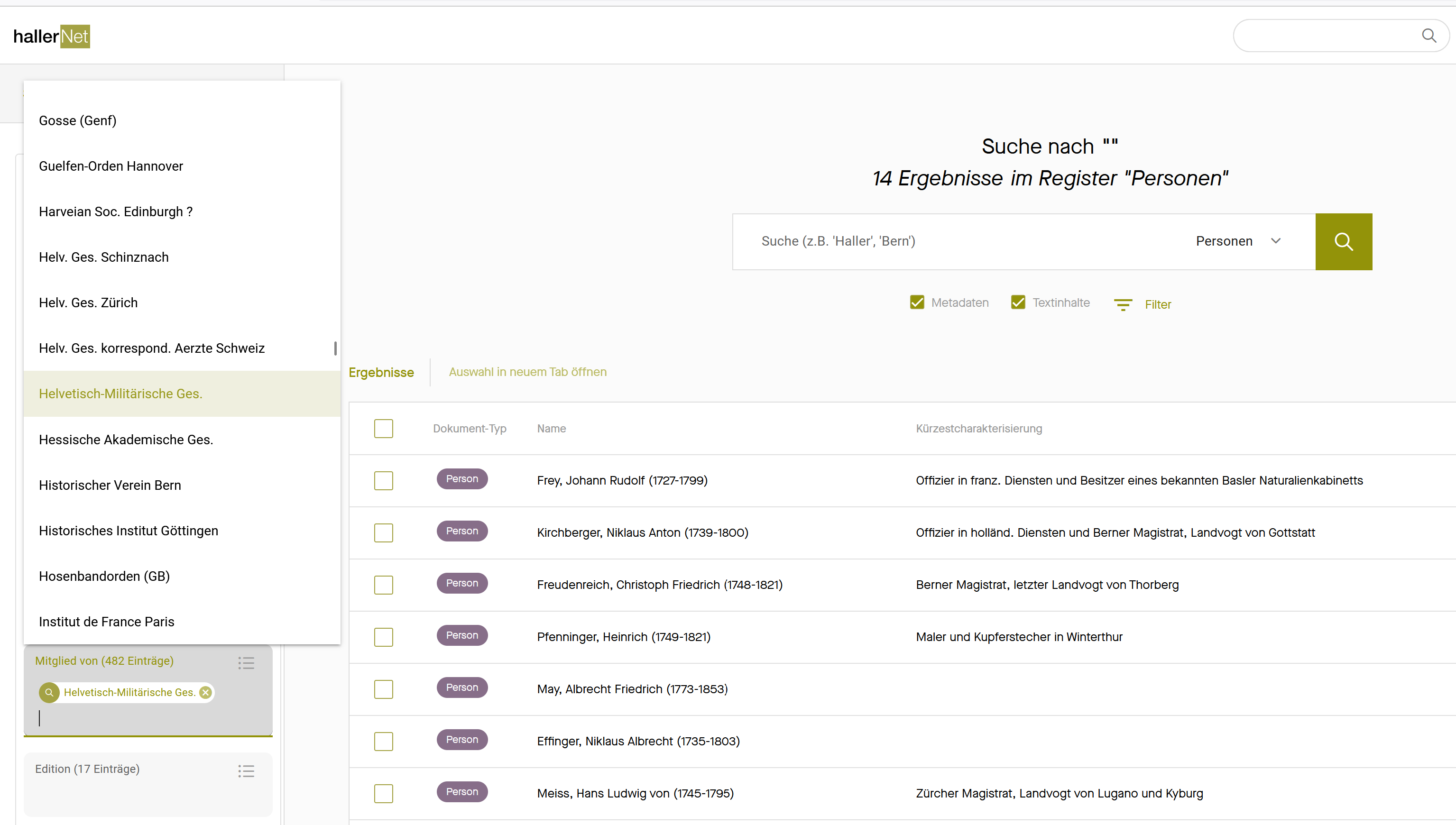This screenshot has width=1456, height=825.
Task: Select the row checkbox for Pfenninger, Heinrich
Action: click(x=384, y=637)
